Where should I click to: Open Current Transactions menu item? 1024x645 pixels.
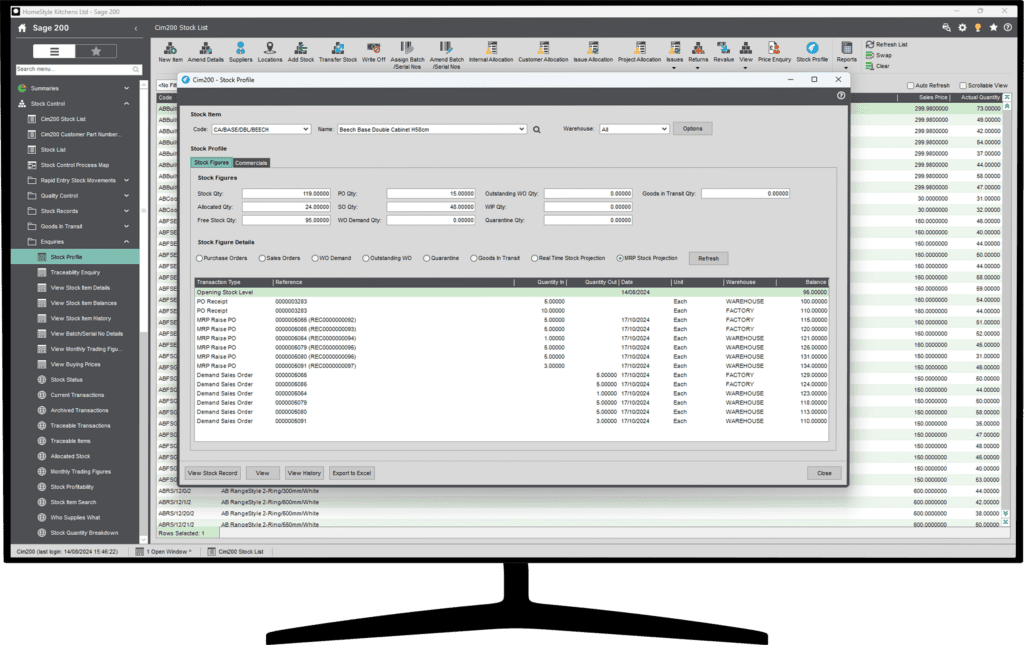coord(77,395)
